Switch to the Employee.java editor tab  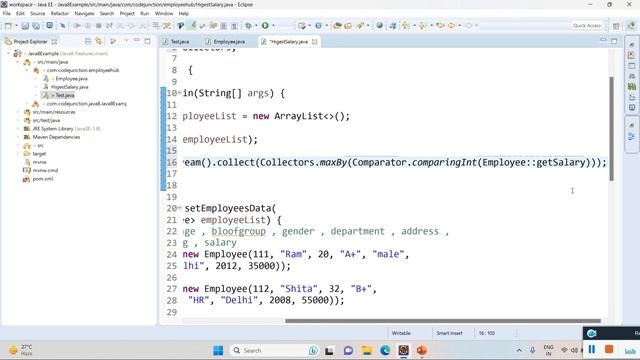coord(225,42)
